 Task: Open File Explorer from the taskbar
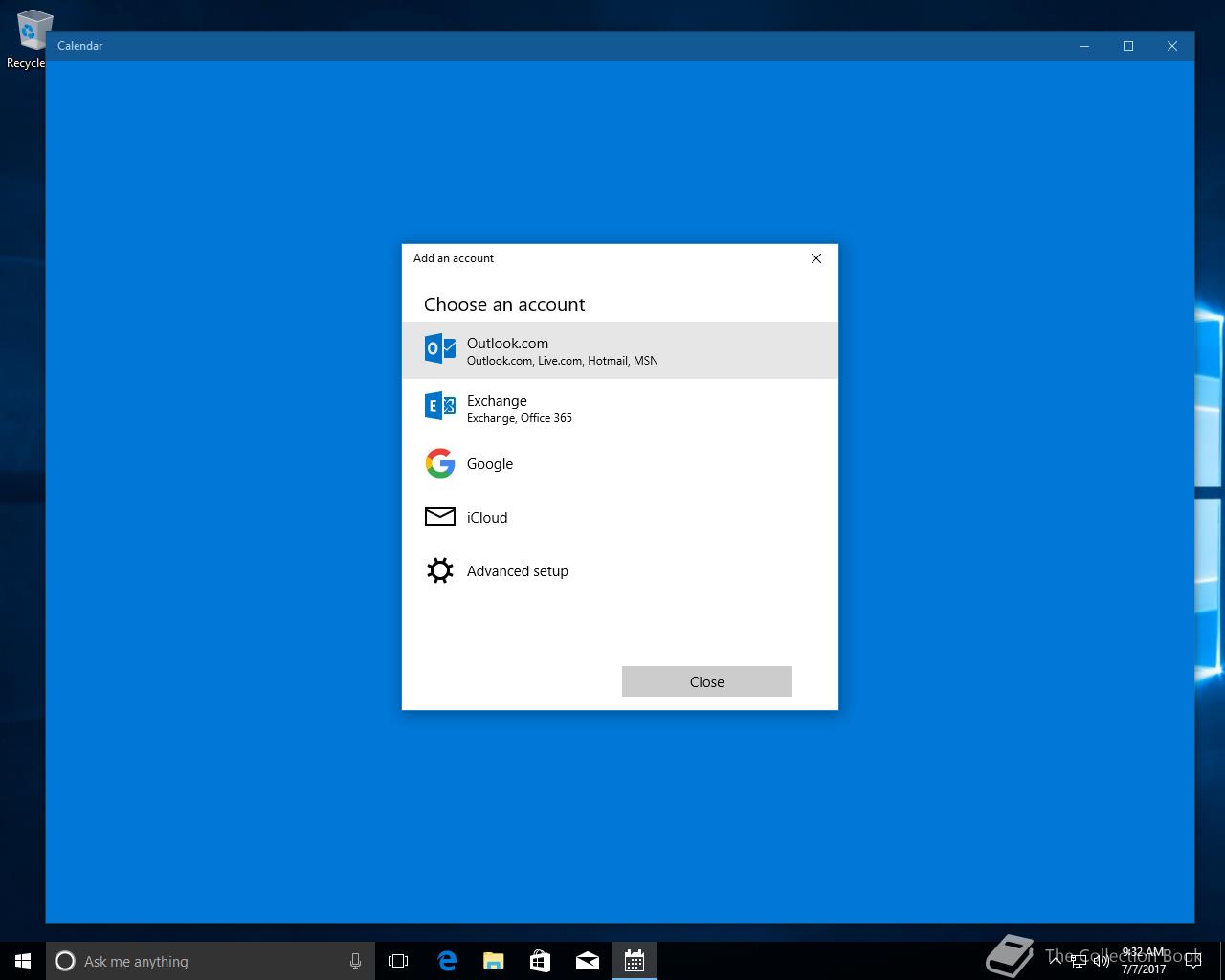point(493,961)
